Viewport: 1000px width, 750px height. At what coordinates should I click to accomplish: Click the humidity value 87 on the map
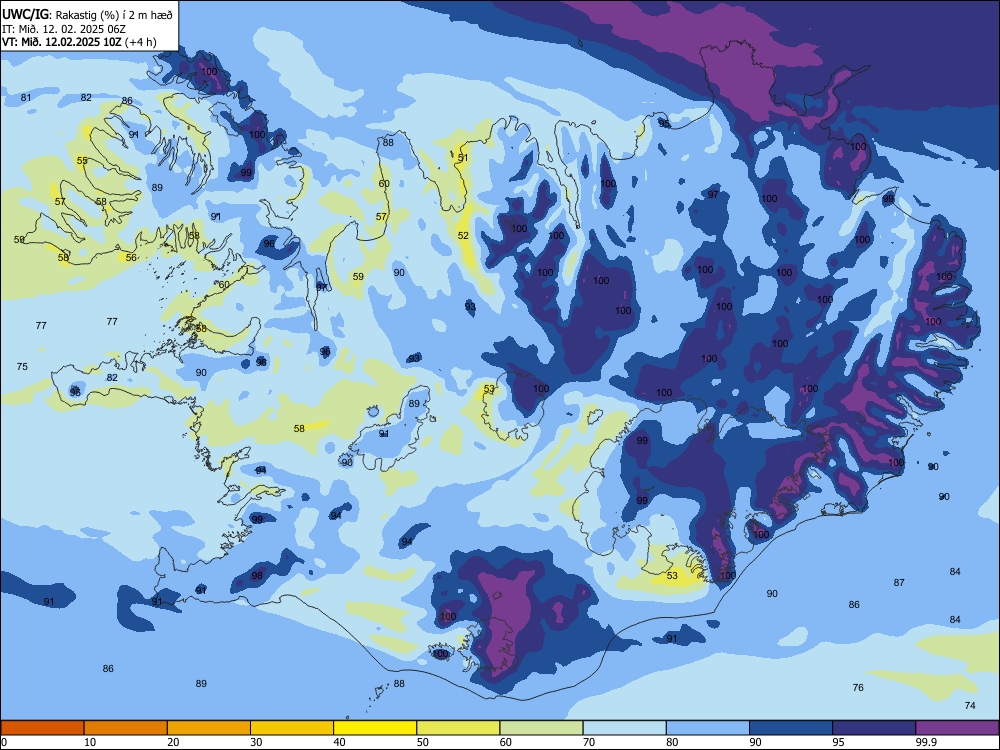tap(899, 582)
